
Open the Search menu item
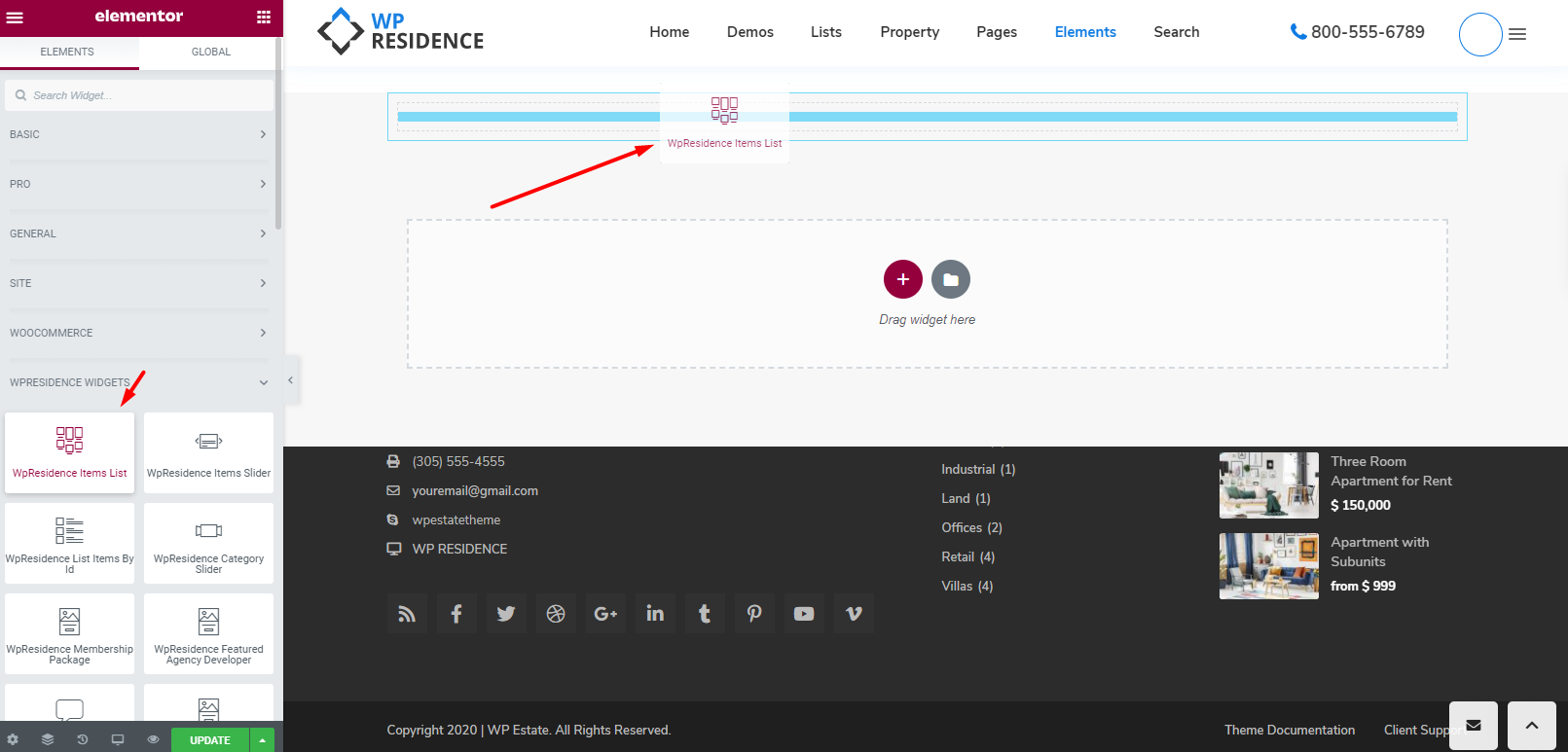coord(1177,32)
